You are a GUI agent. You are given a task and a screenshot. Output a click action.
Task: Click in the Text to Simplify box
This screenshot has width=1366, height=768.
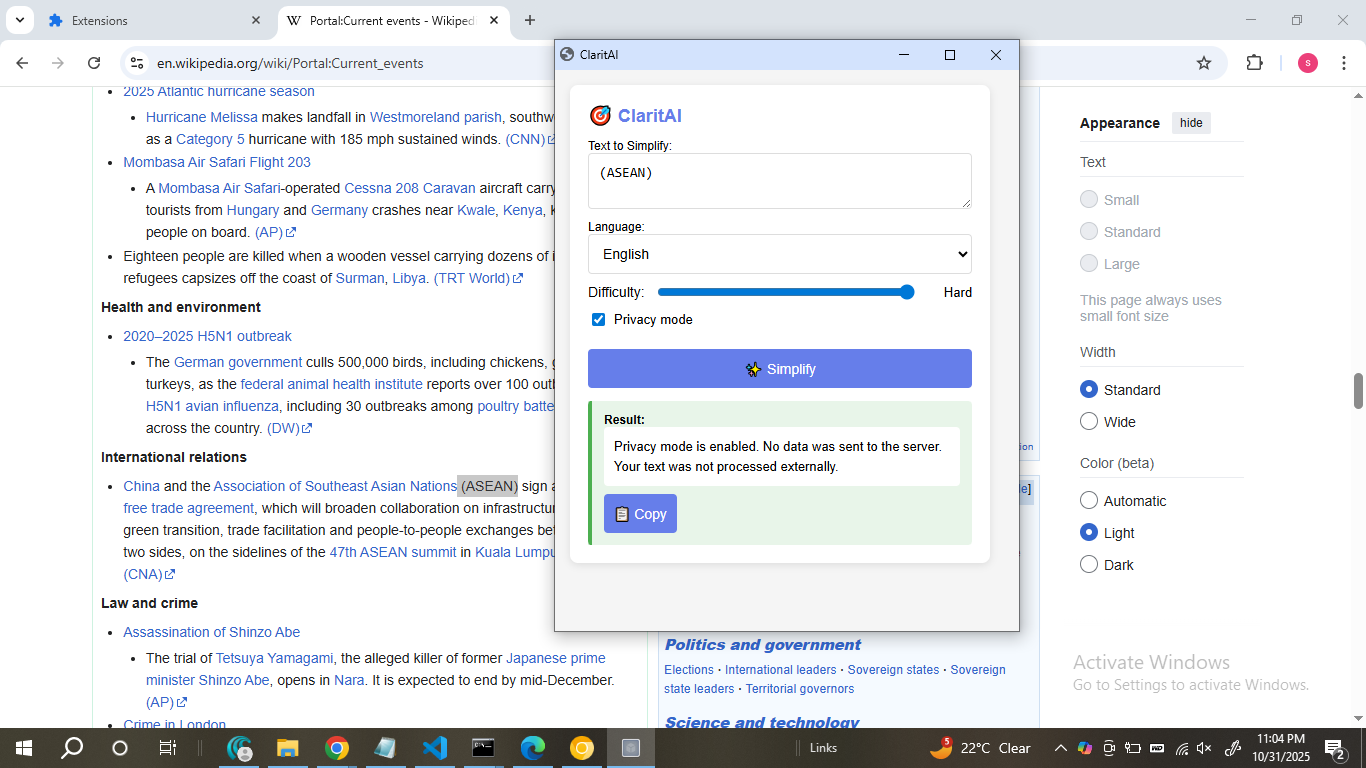click(780, 181)
